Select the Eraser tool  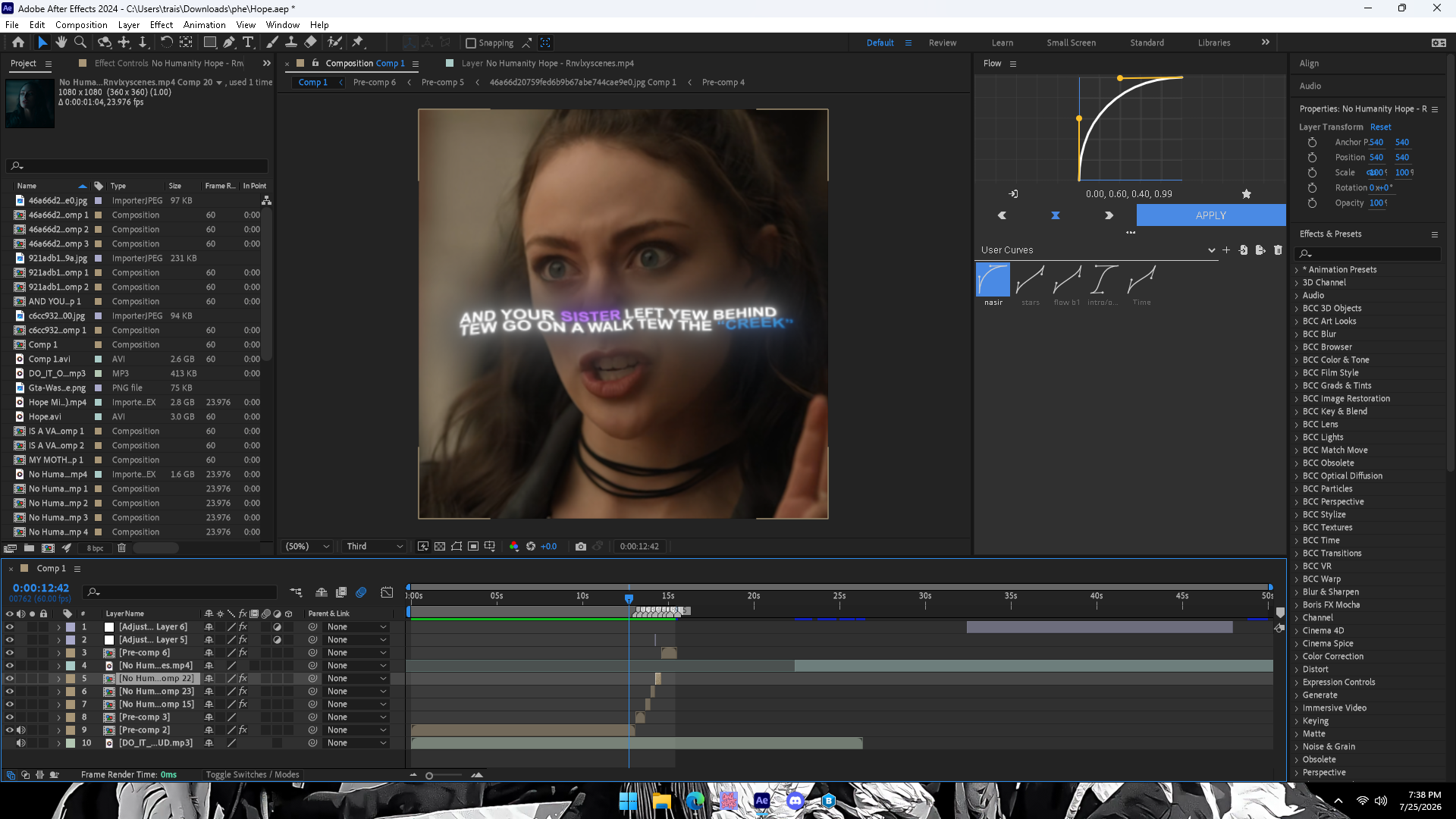coord(310,42)
